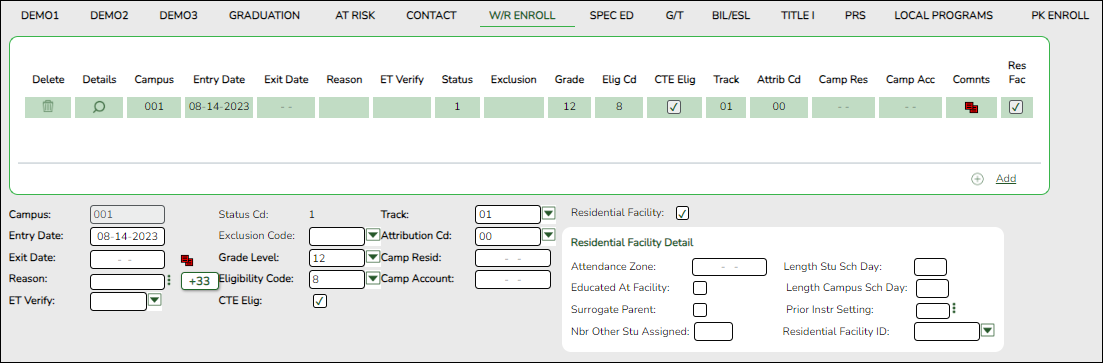Click the Track cell showing 01
Screen dimensions: 1103x363
pos(726,107)
